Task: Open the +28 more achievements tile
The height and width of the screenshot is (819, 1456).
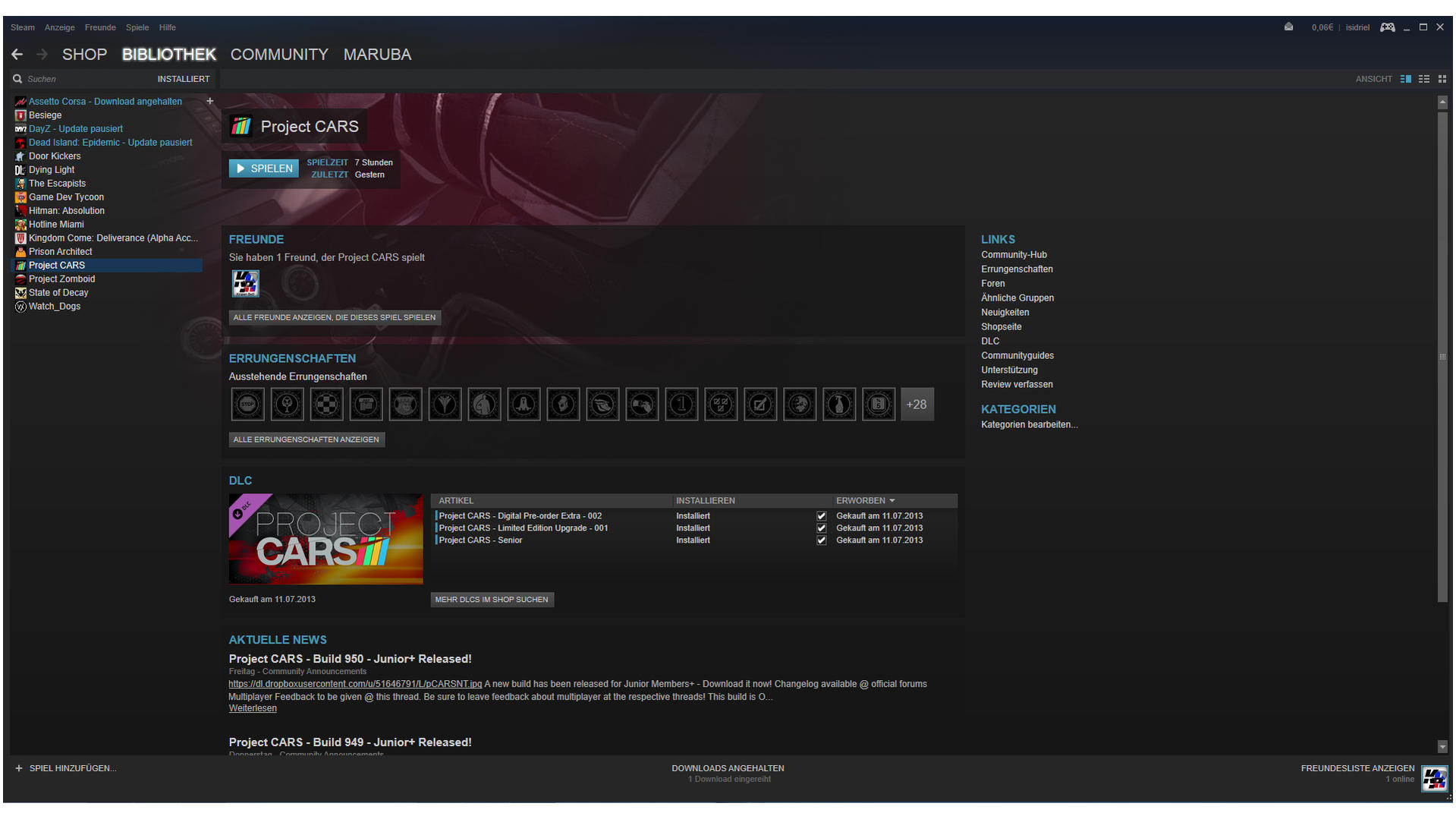Action: [x=917, y=405]
